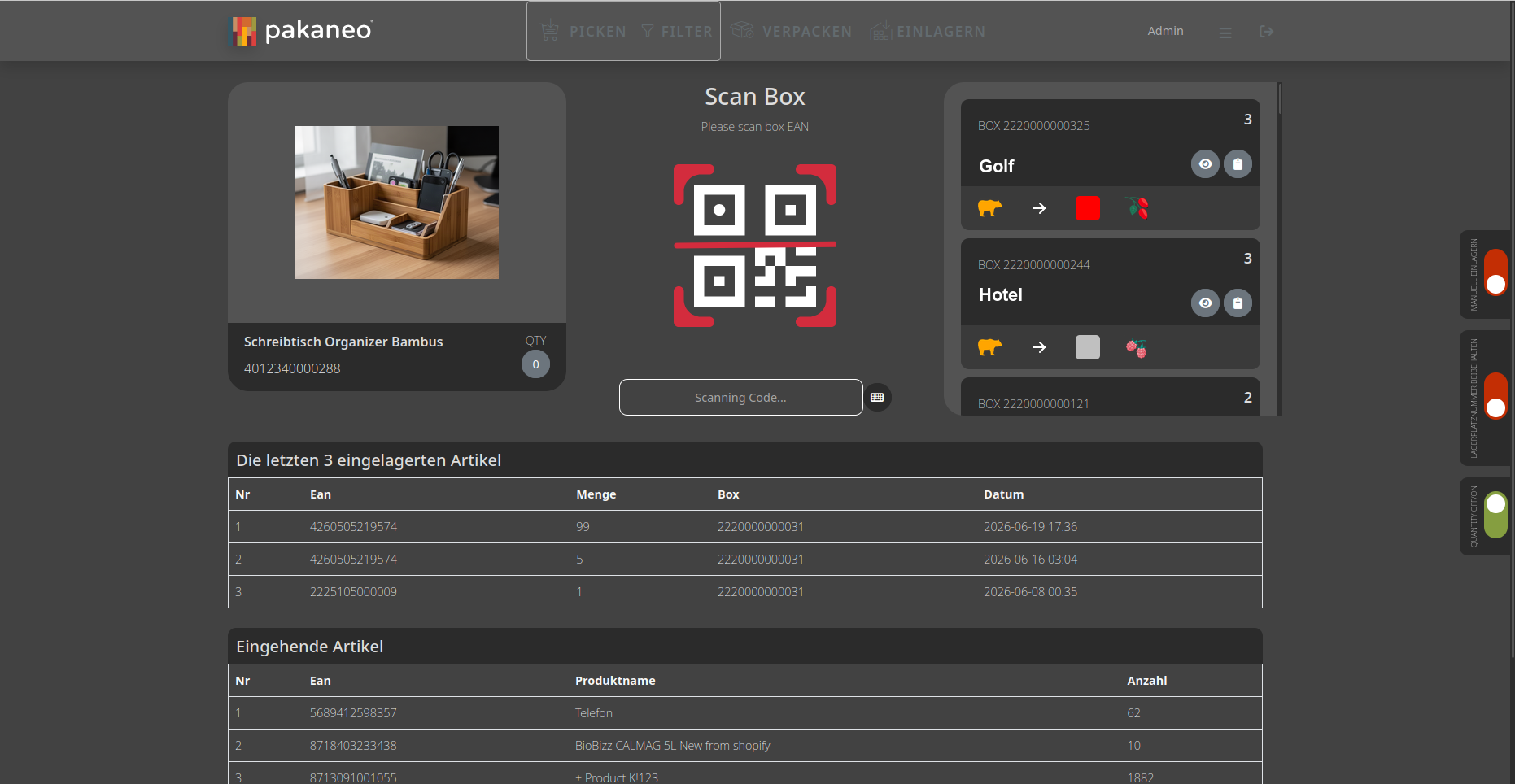Click EAN 2225105000009 in last-stored table
This screenshot has width=1515, height=784.
(353, 592)
